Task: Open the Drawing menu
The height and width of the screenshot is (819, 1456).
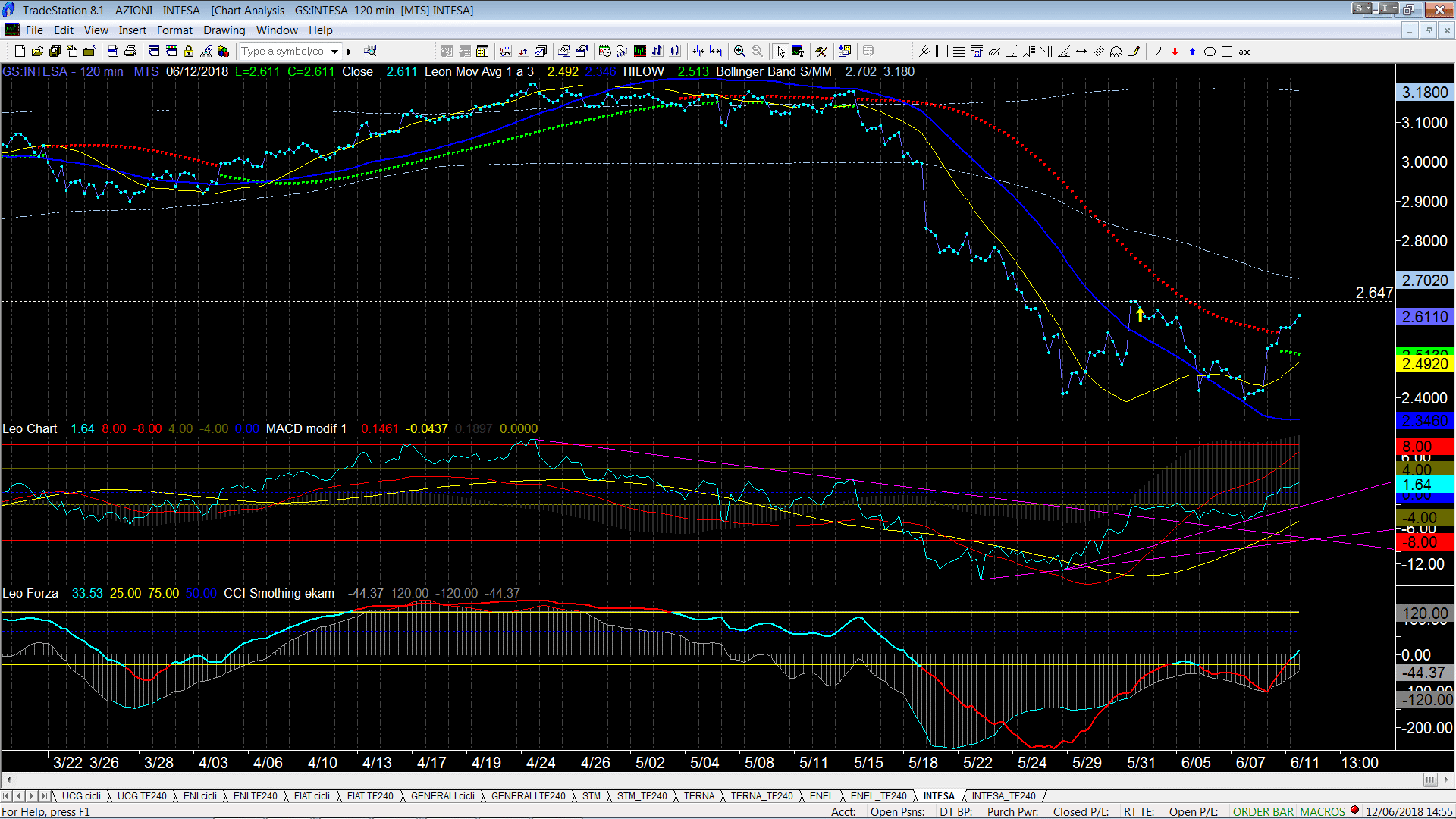Action: click(x=224, y=30)
